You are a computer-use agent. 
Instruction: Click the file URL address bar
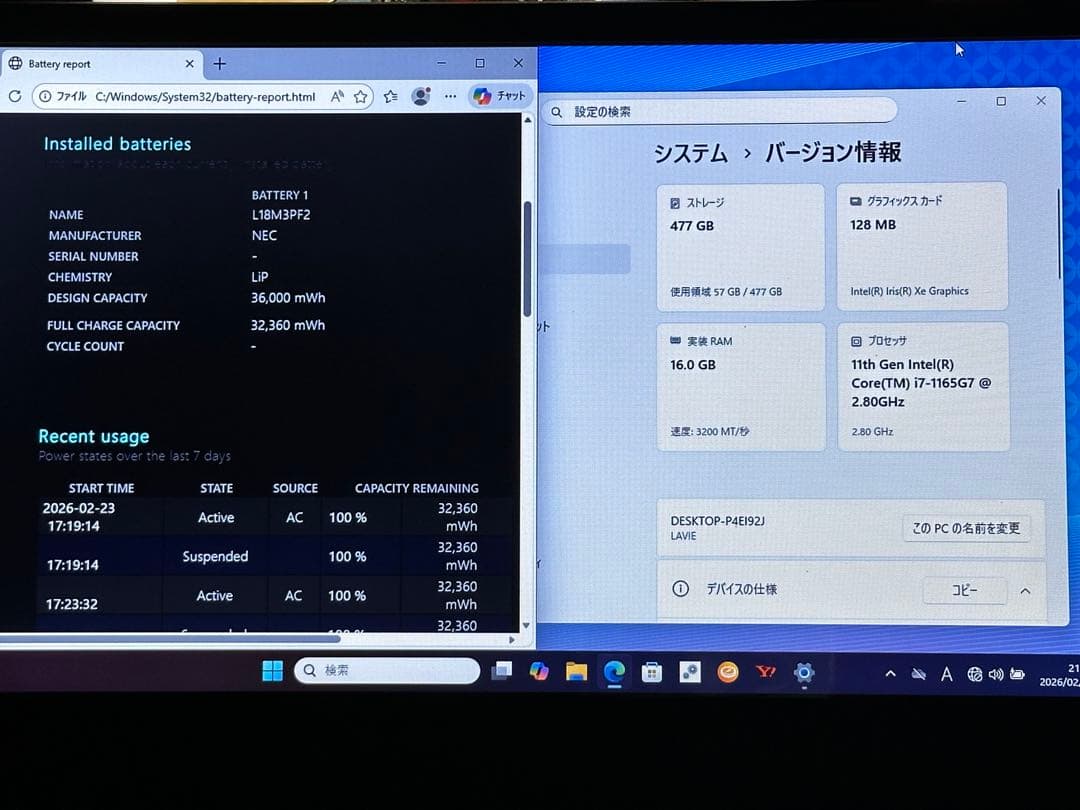coord(205,96)
